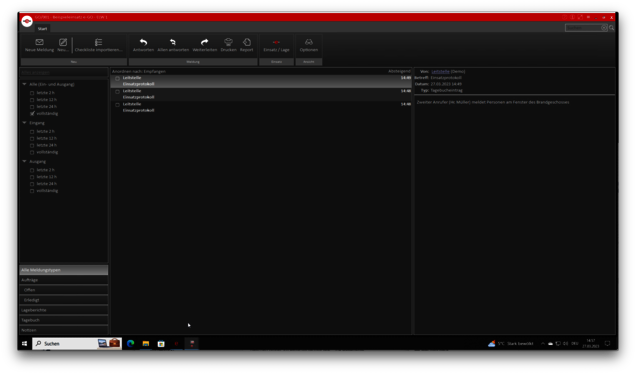Open File Explorer from taskbar
Screen dimensions: 636x374
pyautogui.click(x=146, y=344)
